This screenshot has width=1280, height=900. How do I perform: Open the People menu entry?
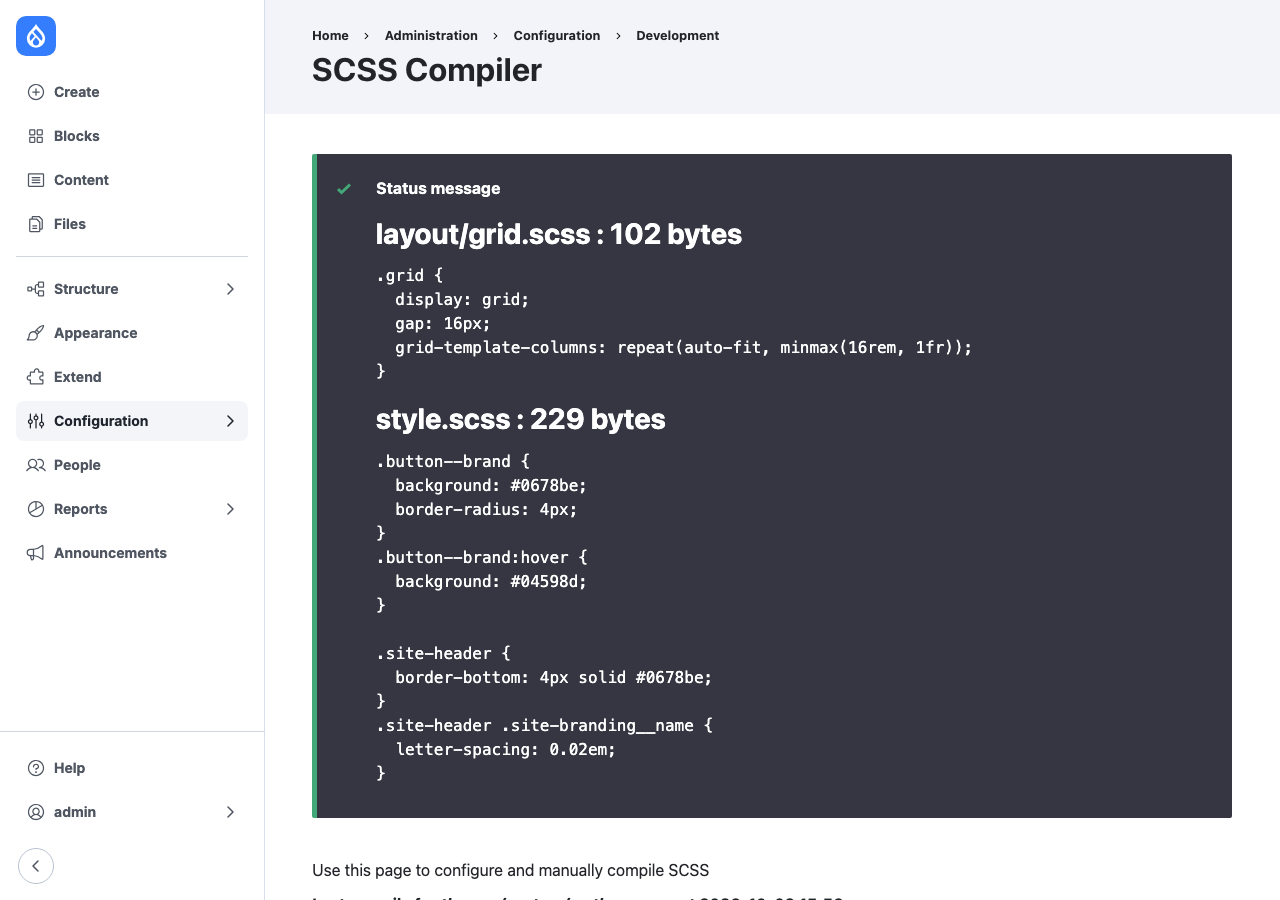132,465
